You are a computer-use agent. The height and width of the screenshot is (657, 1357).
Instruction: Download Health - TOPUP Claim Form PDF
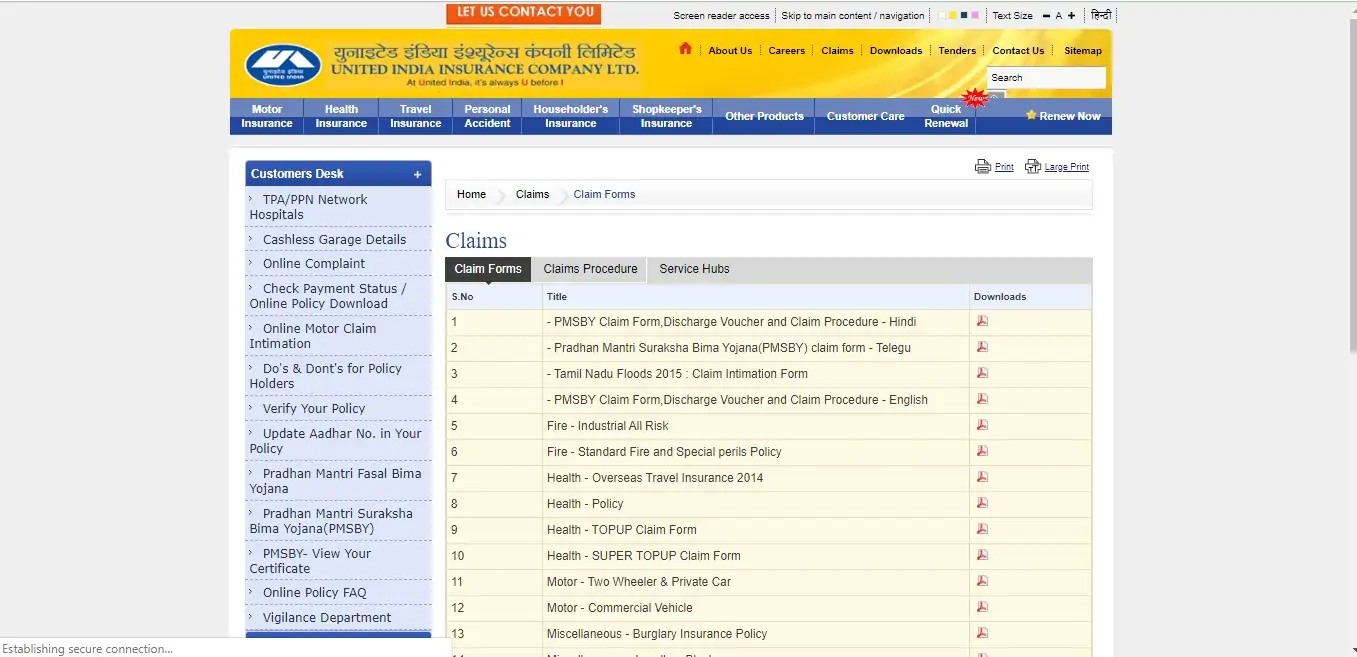click(982, 529)
